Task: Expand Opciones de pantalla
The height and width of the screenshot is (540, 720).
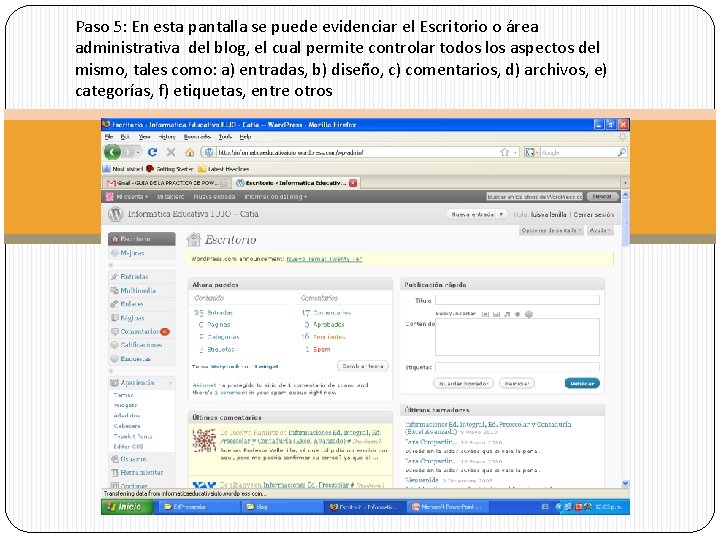Action: [x=551, y=230]
